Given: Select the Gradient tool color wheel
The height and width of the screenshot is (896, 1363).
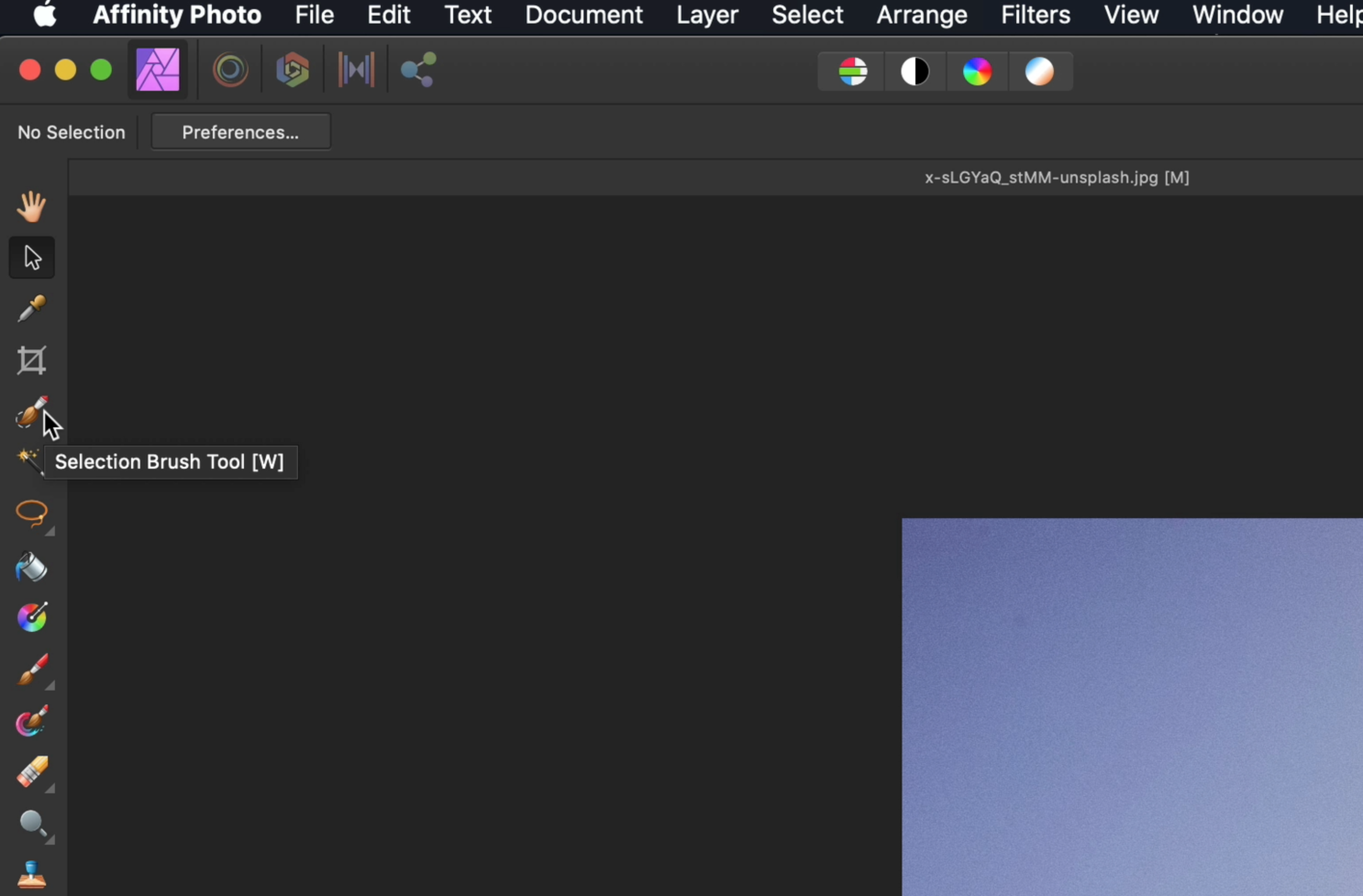Looking at the screenshot, I should [x=32, y=617].
